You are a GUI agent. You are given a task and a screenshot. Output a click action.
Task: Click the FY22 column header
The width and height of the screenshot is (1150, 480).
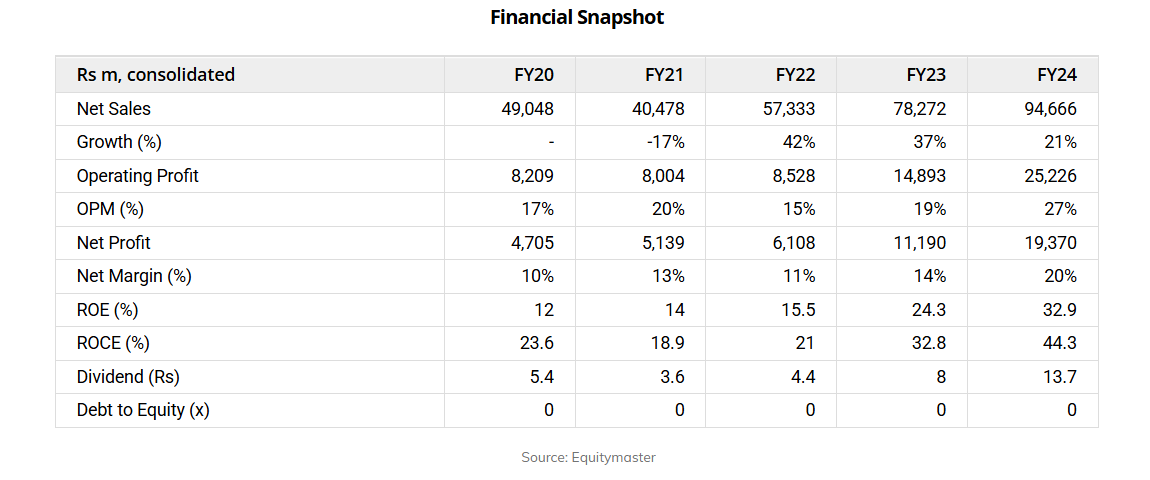click(x=795, y=75)
